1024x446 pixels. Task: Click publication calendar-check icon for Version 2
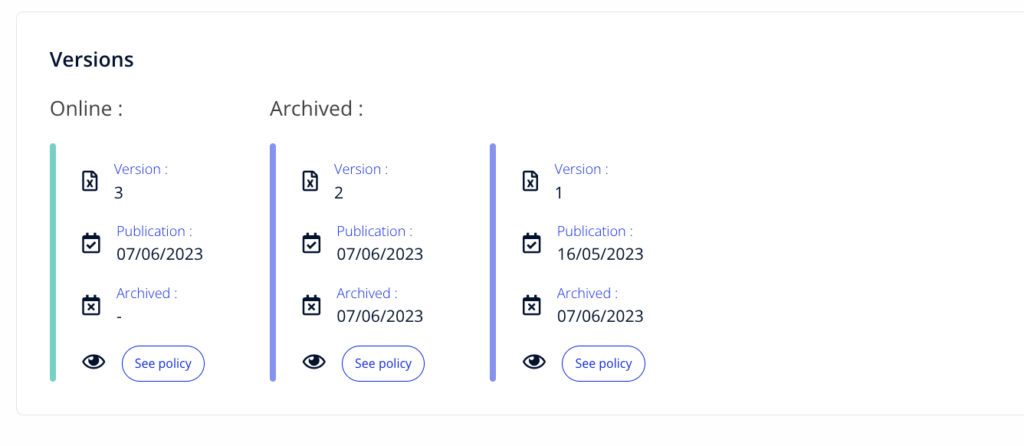pyautogui.click(x=312, y=243)
